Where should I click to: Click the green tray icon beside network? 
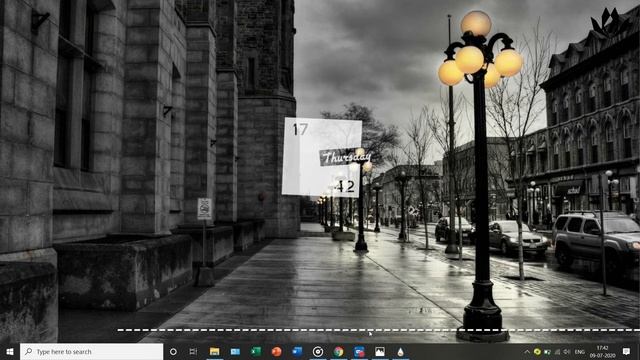point(547,351)
